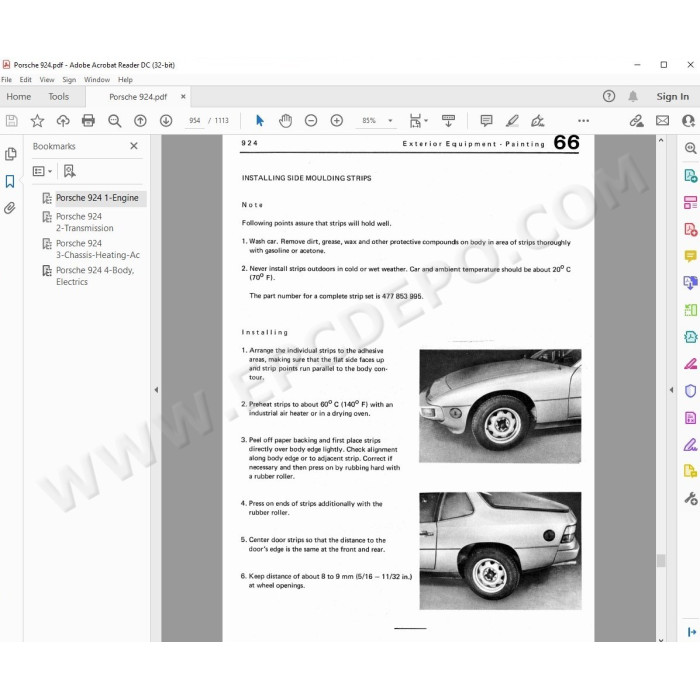This screenshot has width=700, height=700.
Task: Collapse right pane with bottom arrow icon
Action: (692, 632)
